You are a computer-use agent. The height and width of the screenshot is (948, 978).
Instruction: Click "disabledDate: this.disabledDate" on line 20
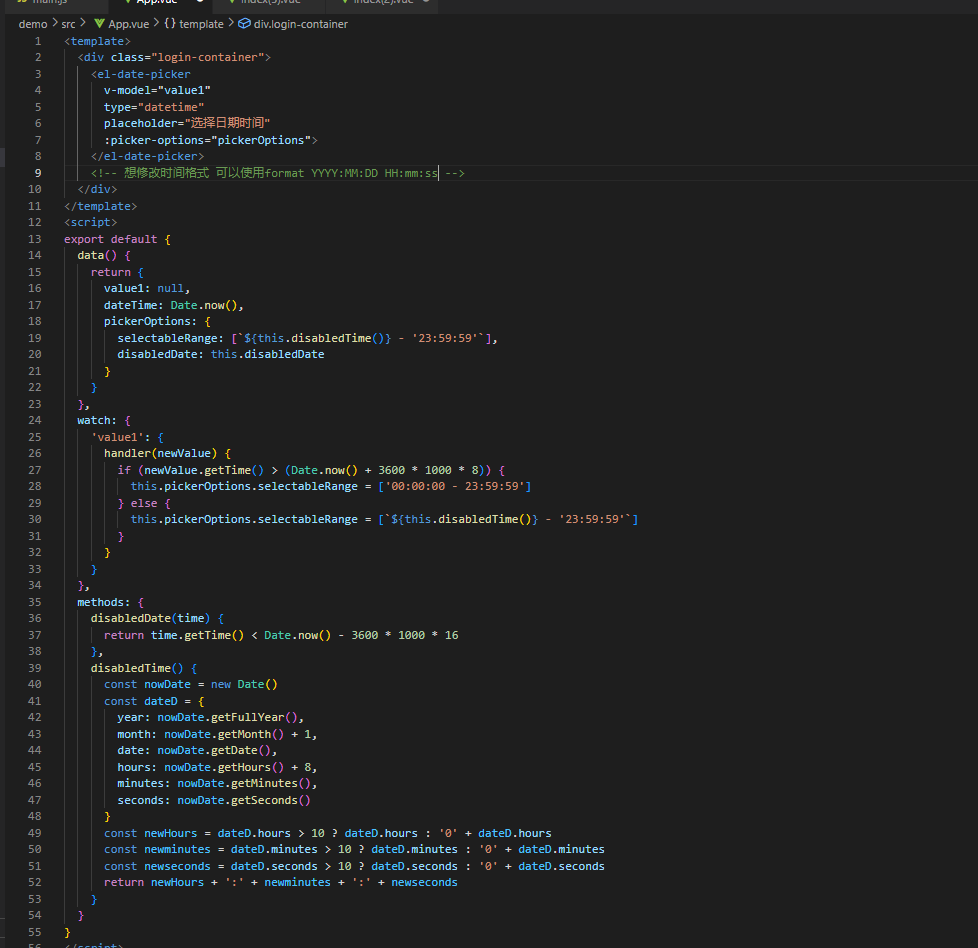pyautogui.click(x=221, y=354)
